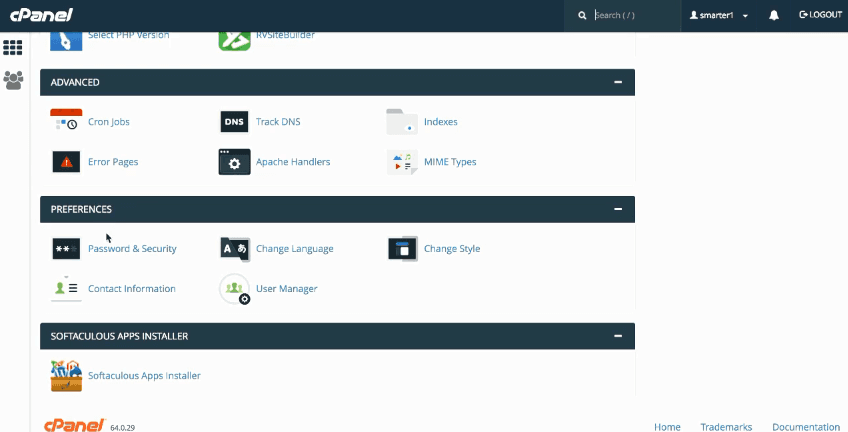Click the notifications bell icon

tap(774, 15)
